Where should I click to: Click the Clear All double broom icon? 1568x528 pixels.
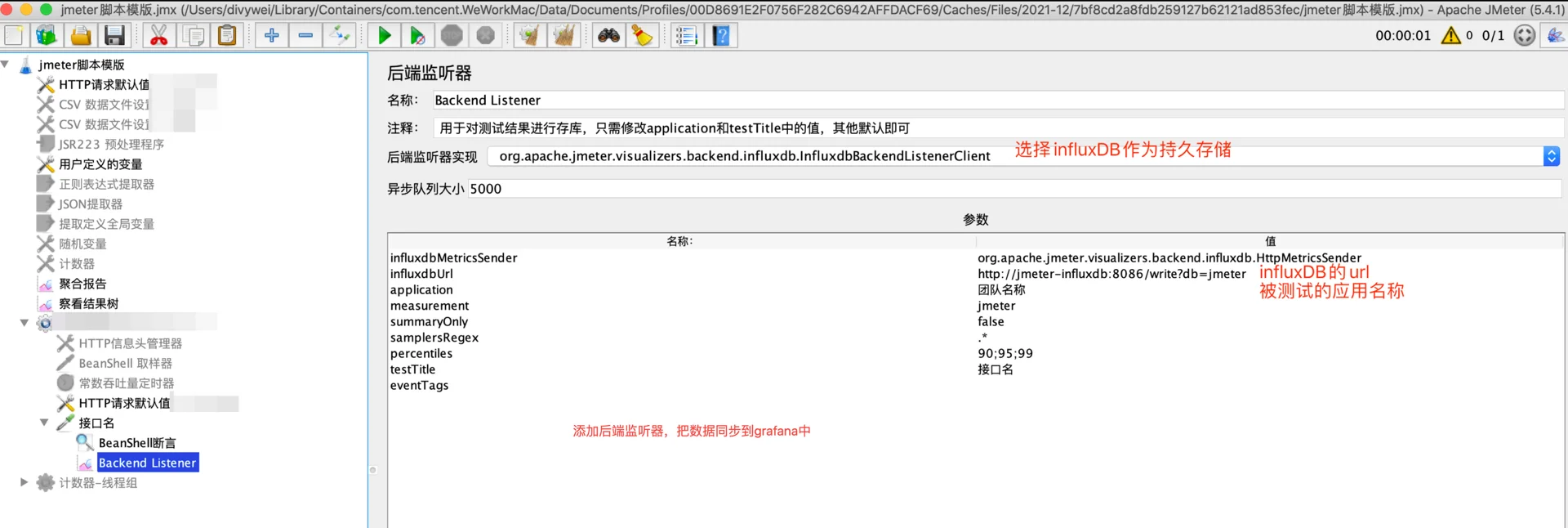(x=563, y=35)
